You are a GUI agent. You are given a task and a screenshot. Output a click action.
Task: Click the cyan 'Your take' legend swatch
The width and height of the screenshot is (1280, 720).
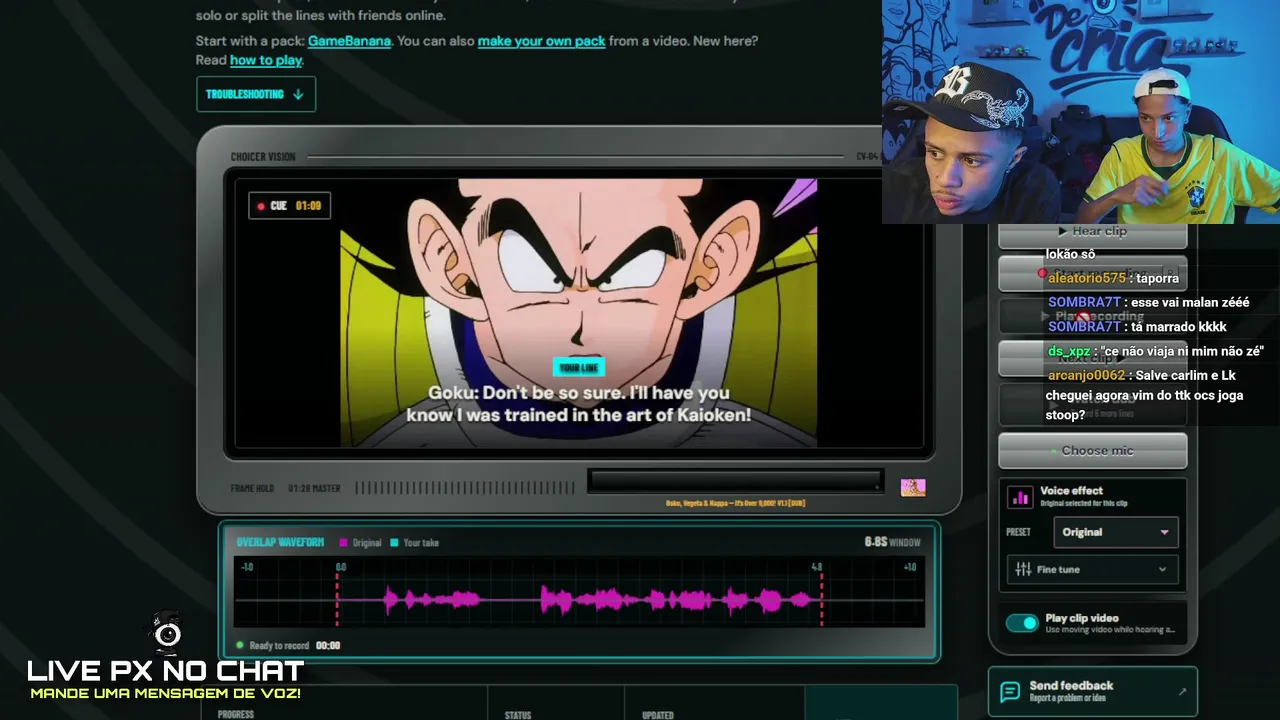click(394, 543)
